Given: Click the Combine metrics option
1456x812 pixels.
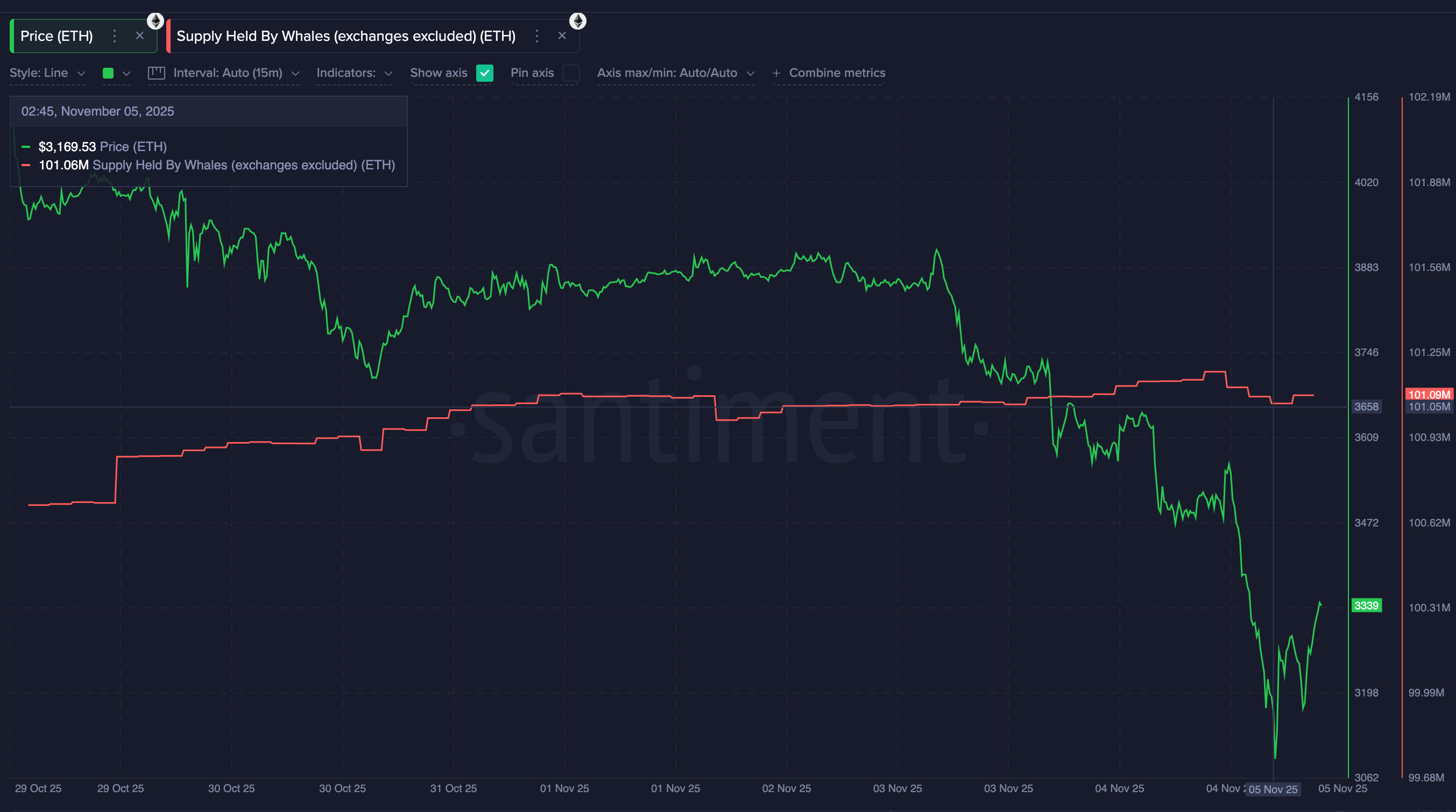Looking at the screenshot, I should [836, 73].
